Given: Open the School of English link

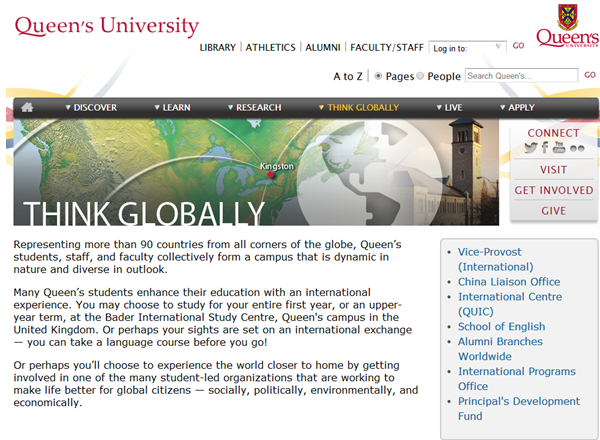Looking at the screenshot, I should click(x=502, y=327).
